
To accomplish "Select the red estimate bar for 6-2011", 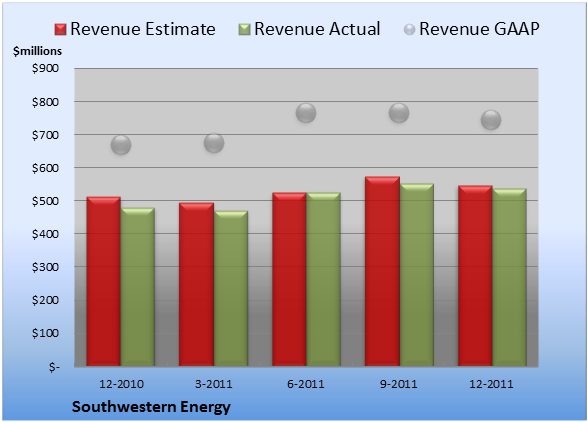I will pyautogui.click(x=289, y=279).
